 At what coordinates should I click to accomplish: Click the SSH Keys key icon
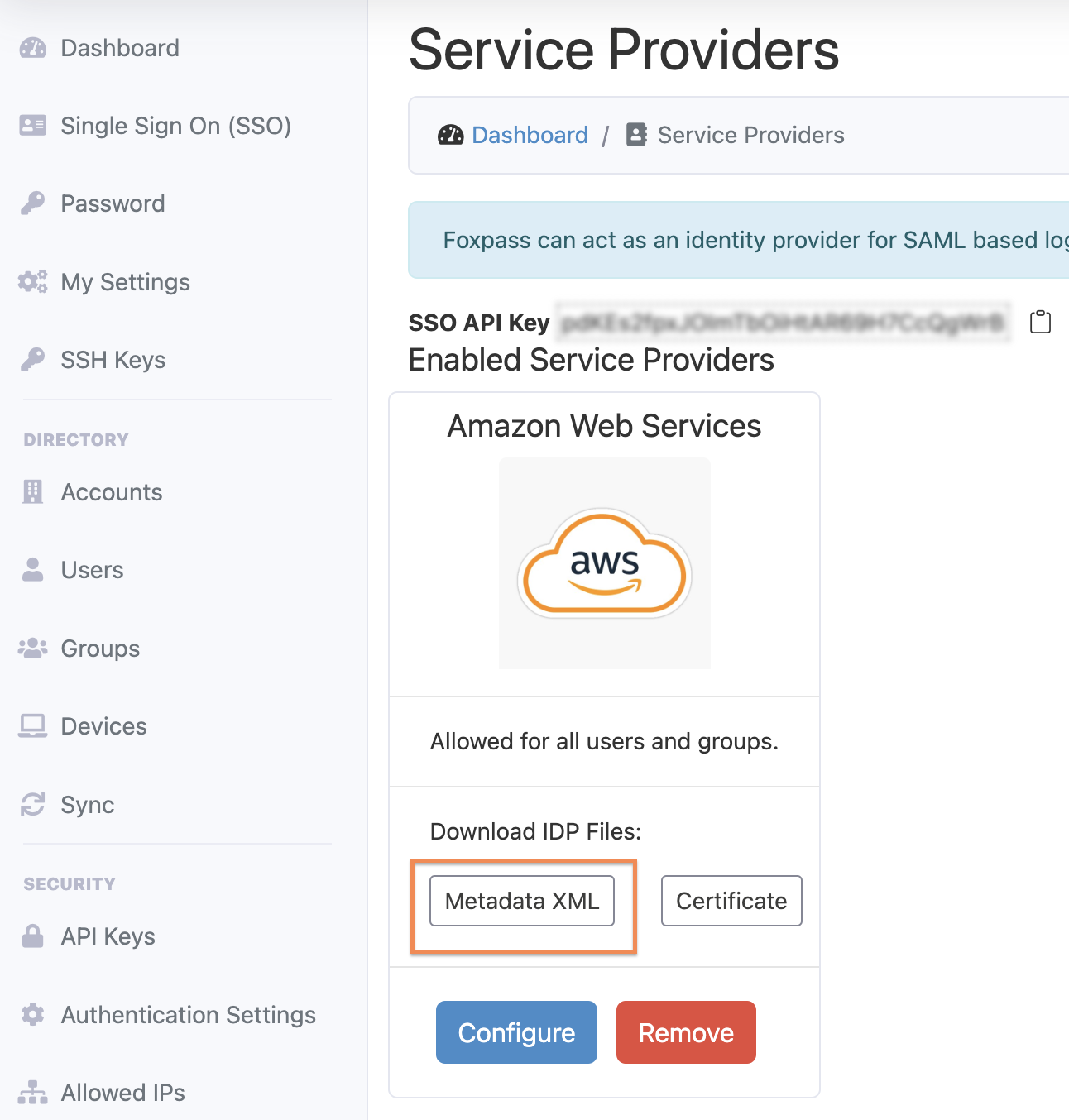33,360
